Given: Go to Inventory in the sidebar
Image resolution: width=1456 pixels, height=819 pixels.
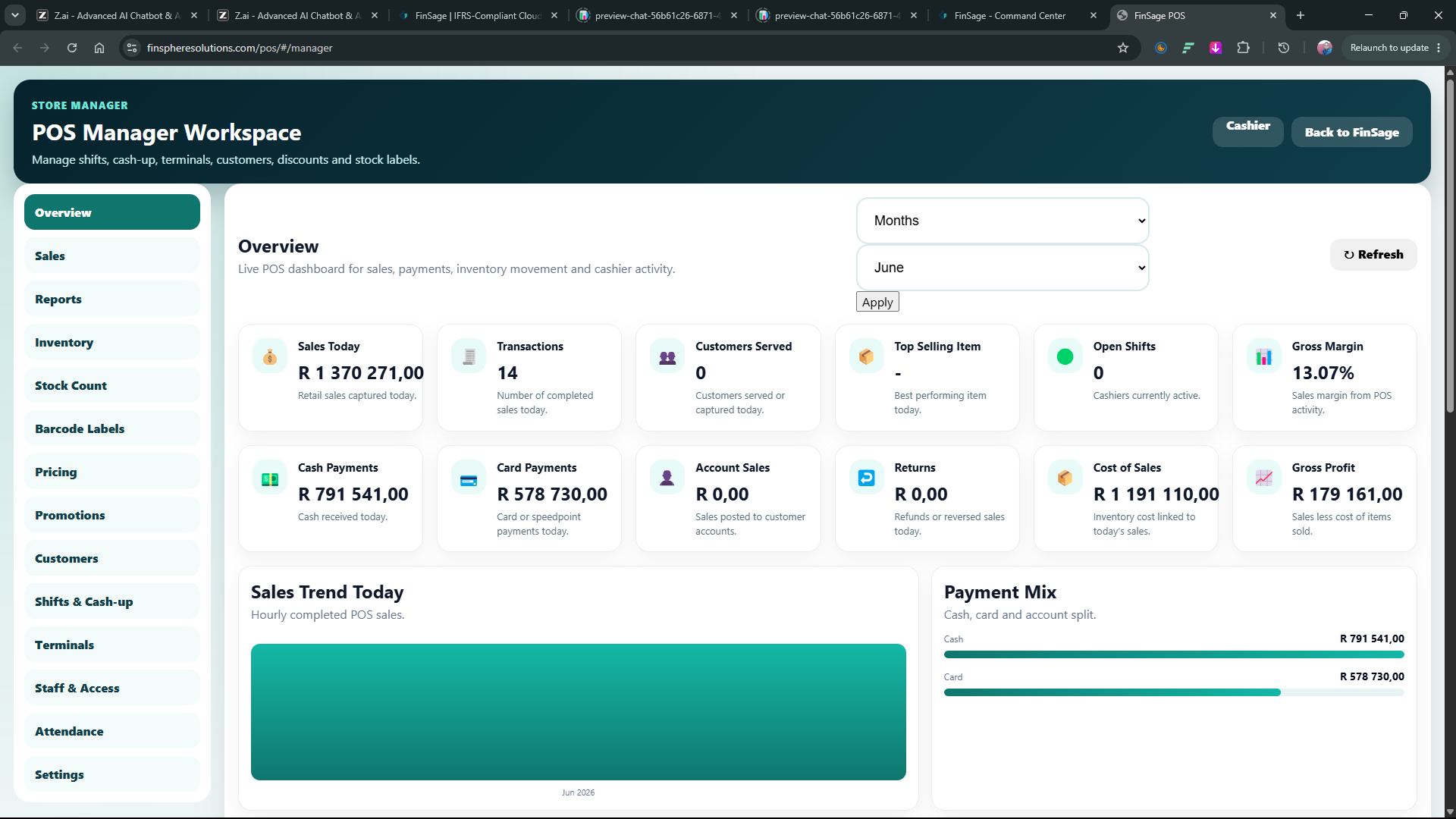Looking at the screenshot, I should click(112, 342).
